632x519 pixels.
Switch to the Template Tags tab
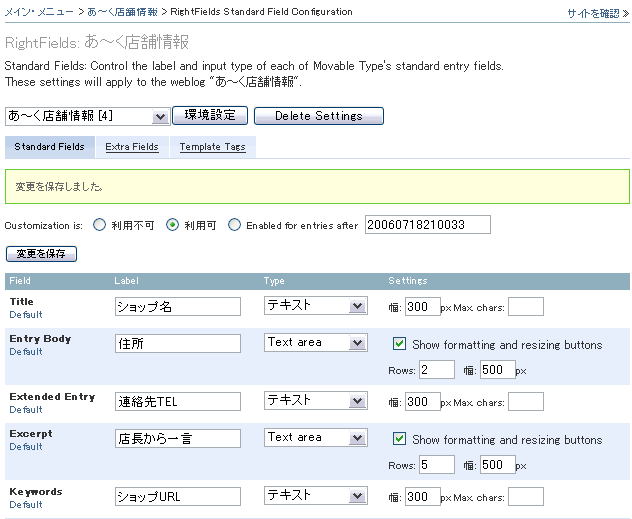212,147
